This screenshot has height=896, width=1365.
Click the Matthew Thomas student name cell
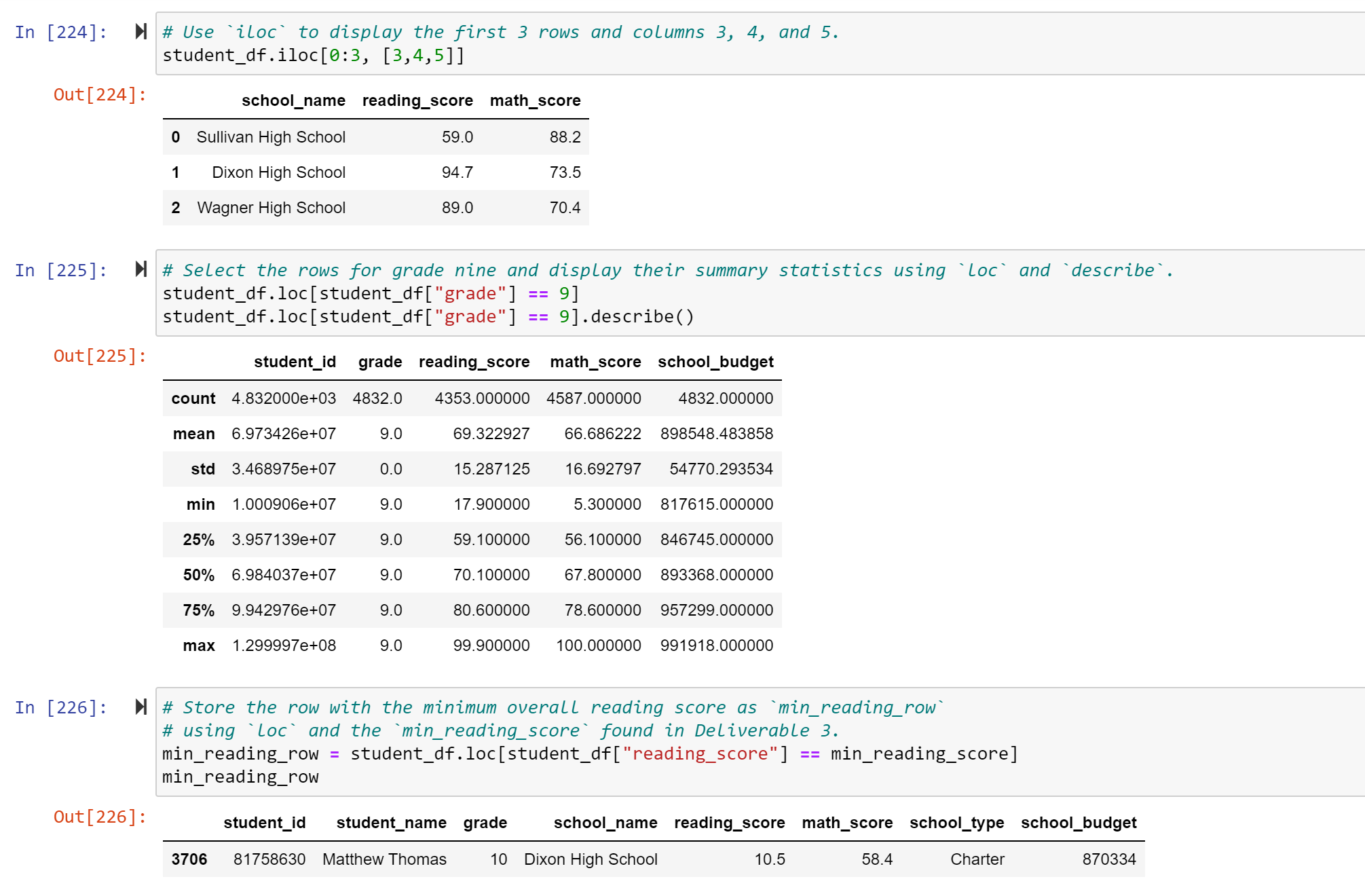[x=384, y=859]
